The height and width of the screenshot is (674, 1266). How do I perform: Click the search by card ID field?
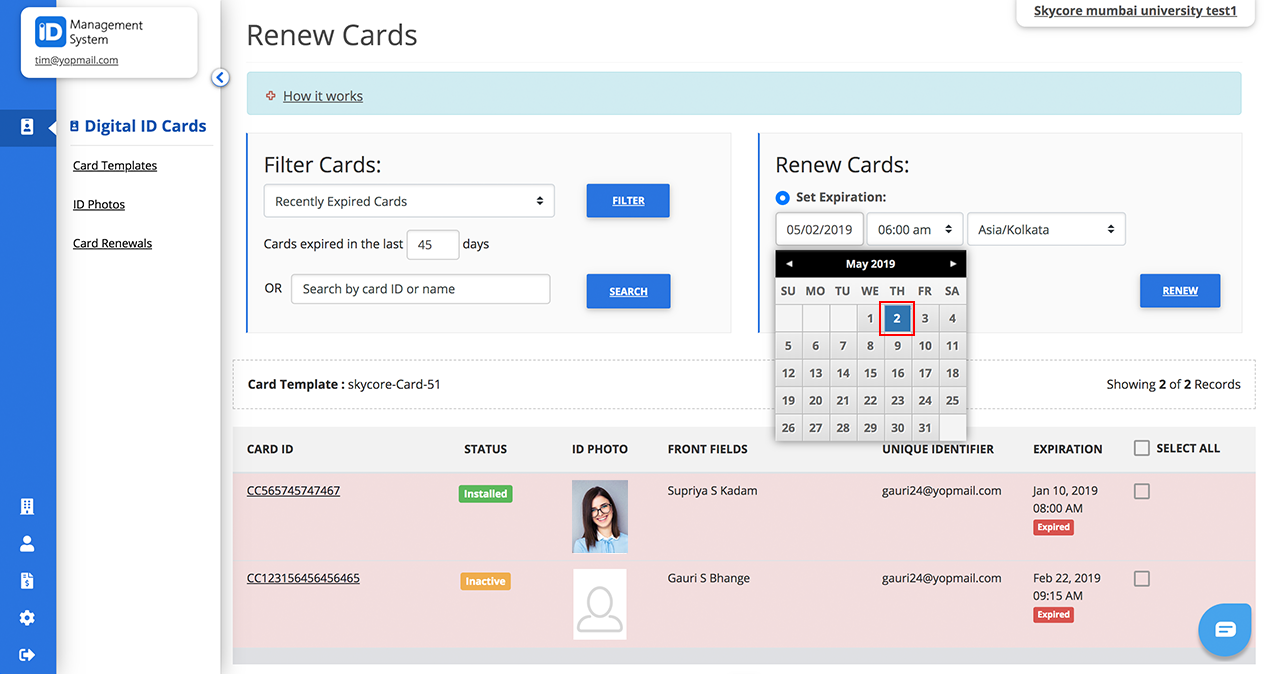pos(421,289)
